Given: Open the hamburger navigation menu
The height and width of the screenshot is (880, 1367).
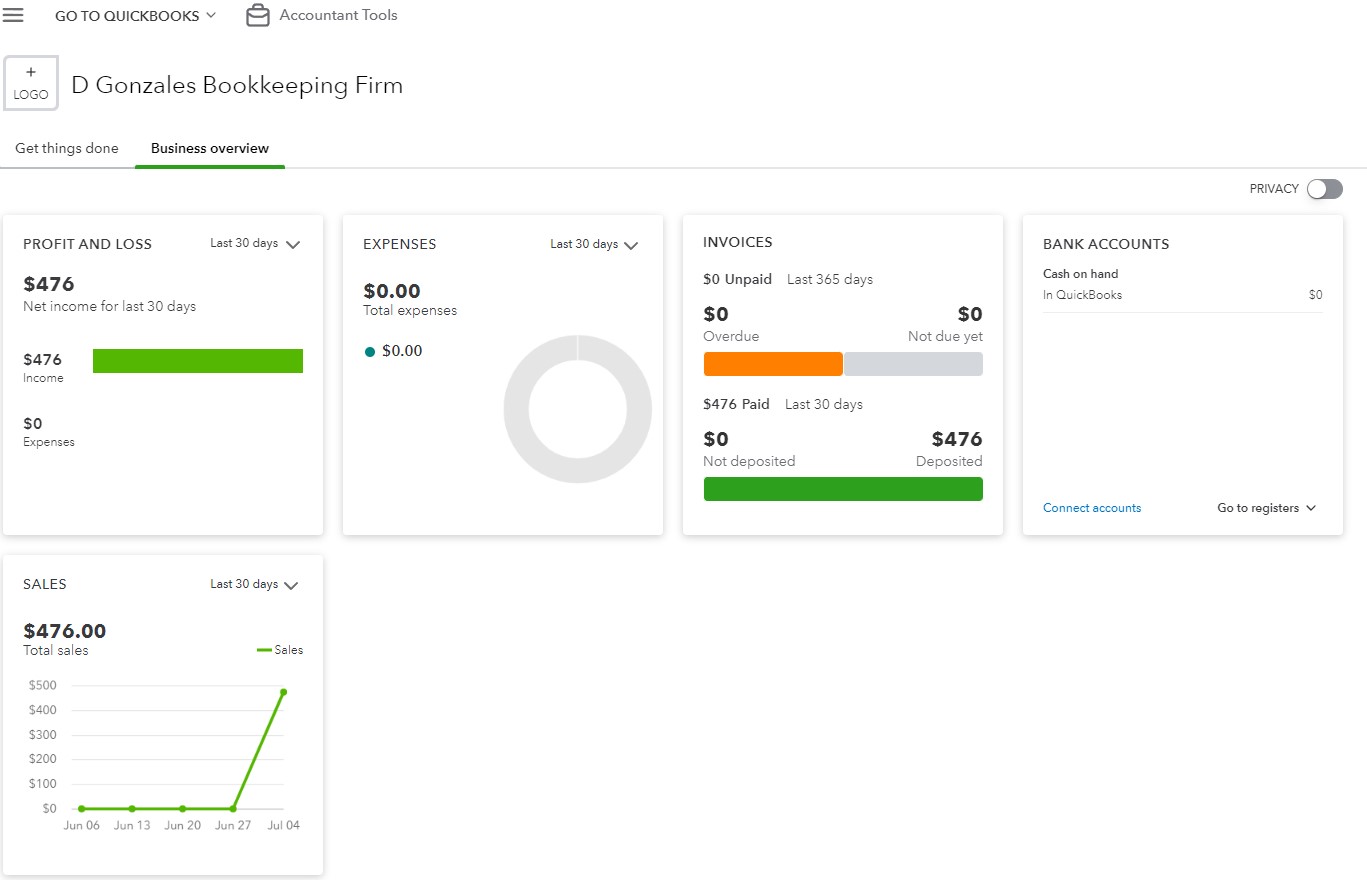Looking at the screenshot, I should coord(14,15).
